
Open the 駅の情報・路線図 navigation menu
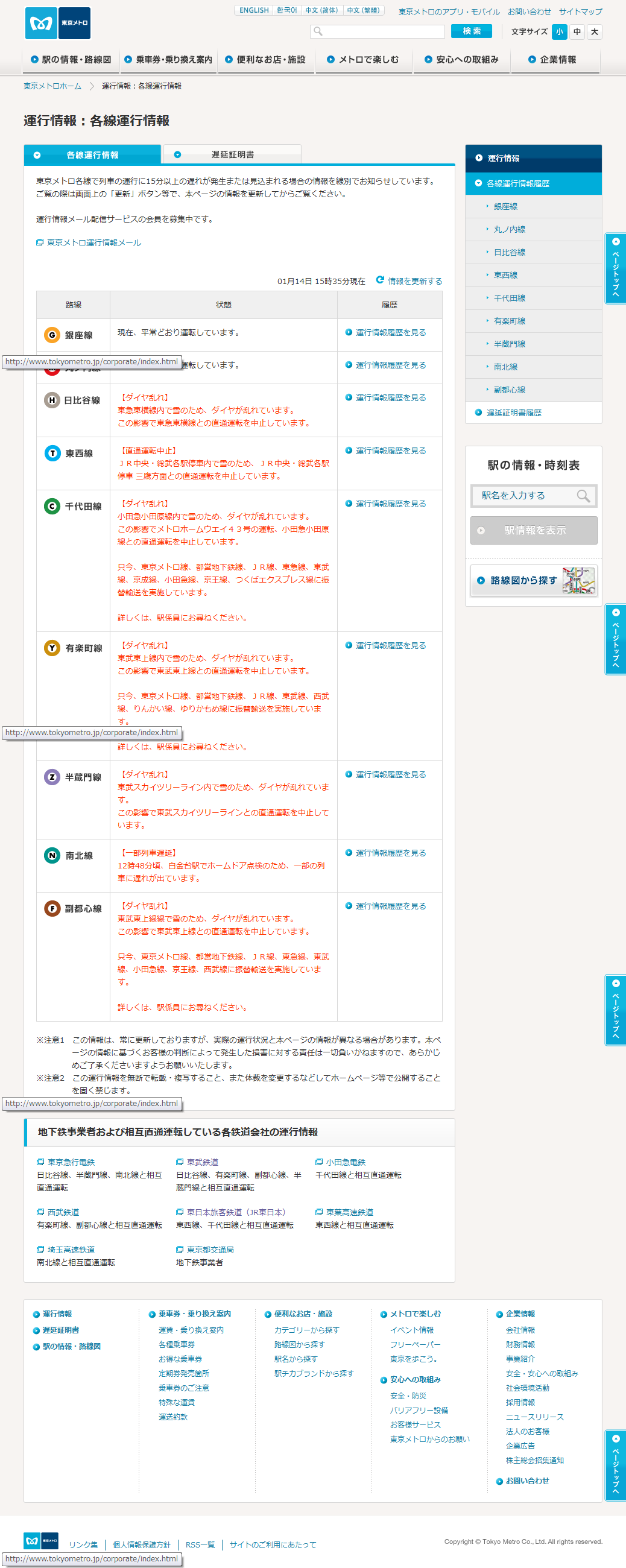(x=71, y=60)
